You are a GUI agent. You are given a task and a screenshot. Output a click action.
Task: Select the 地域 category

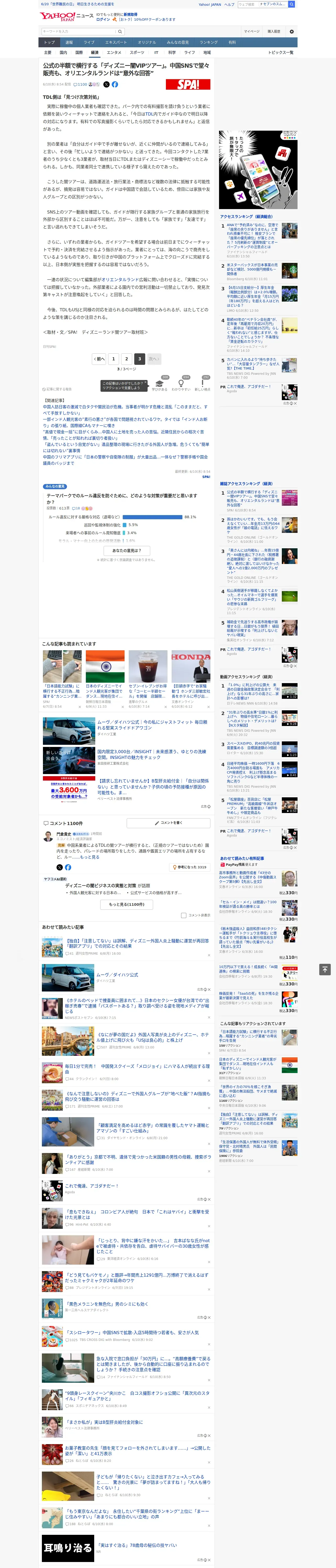coord(207,52)
